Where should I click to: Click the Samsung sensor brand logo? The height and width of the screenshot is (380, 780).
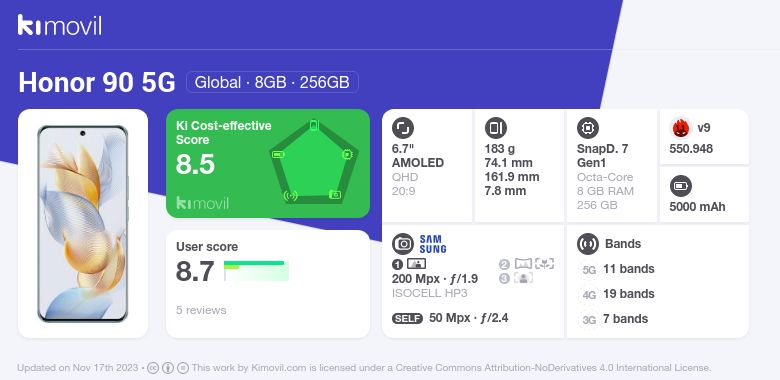433,244
